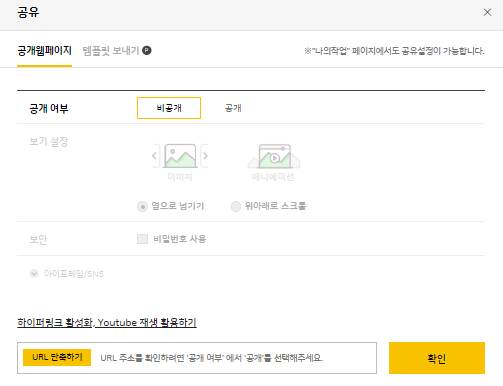Click the 공유 dialog title
Image resolution: width=503 pixels, height=386 pixels.
coord(28,13)
